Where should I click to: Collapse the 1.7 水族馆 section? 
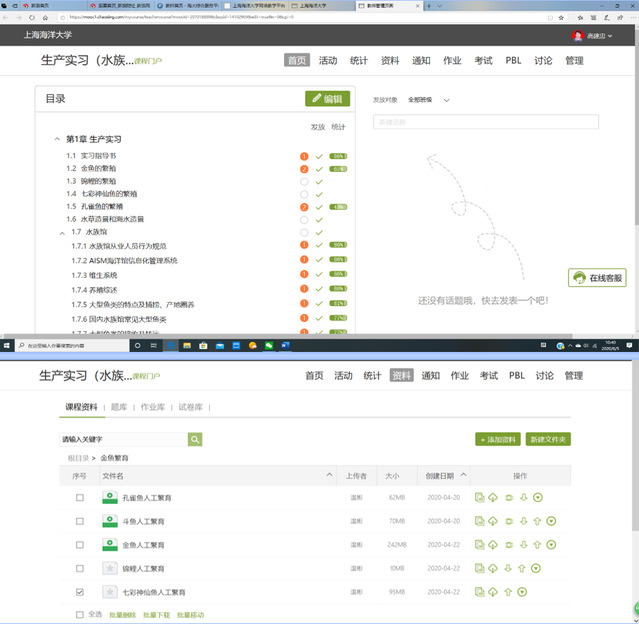pyautogui.click(x=63, y=232)
